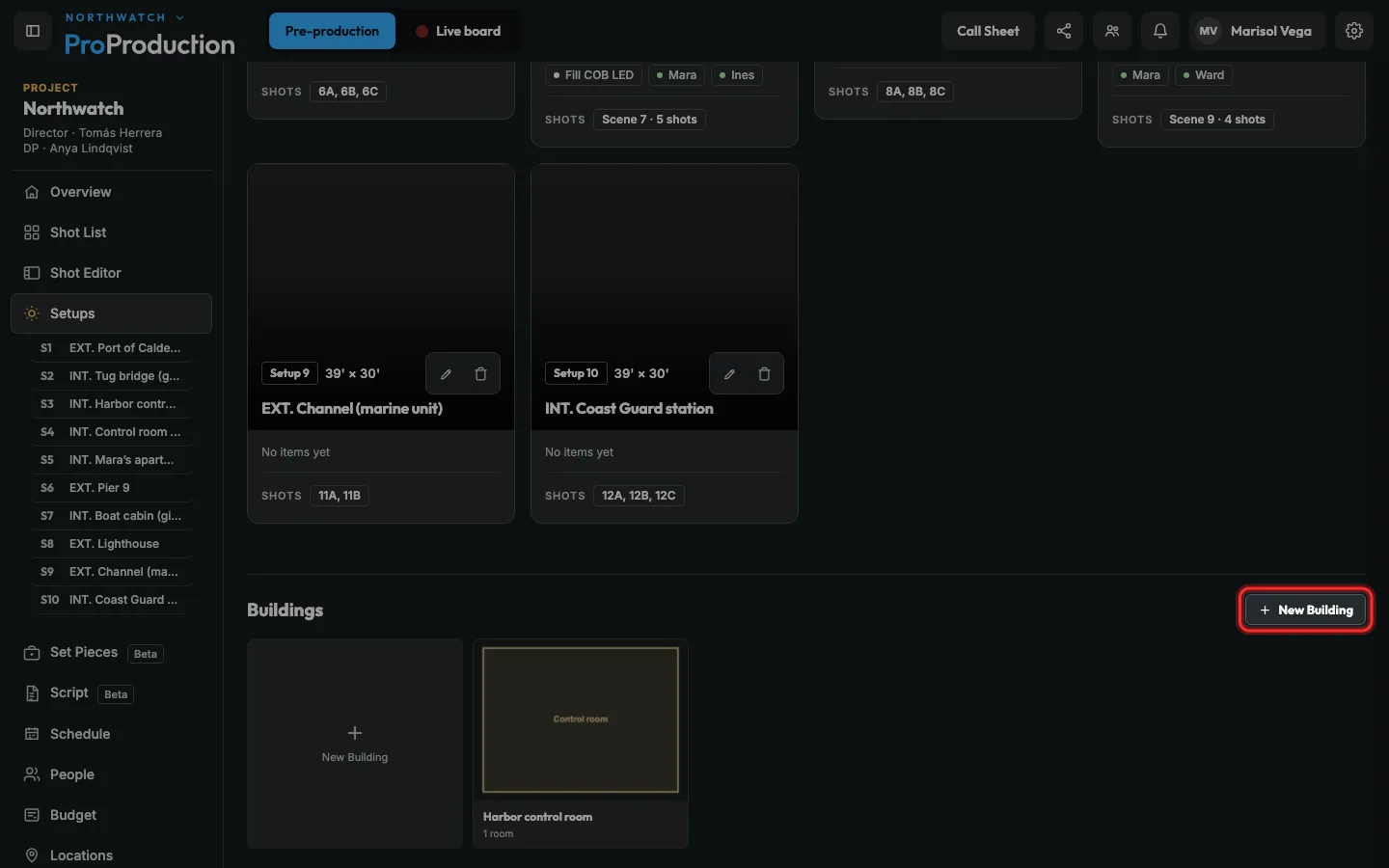Open team members icon in header

(1112, 31)
